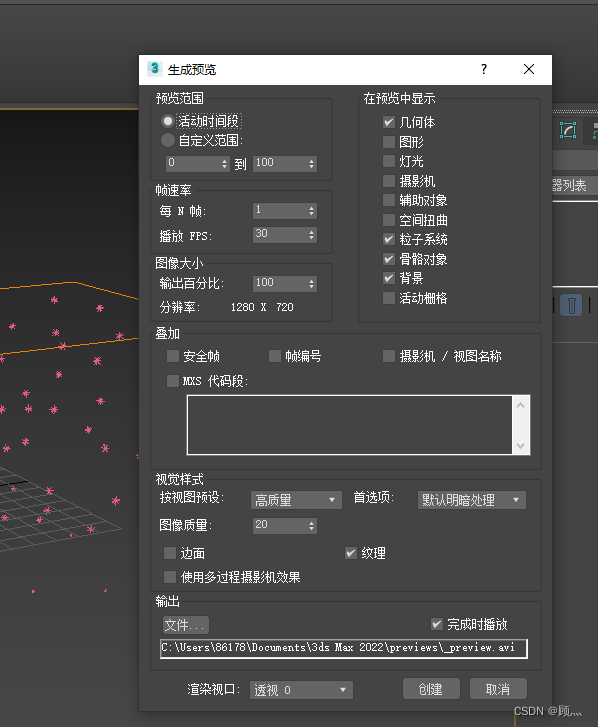
Task: Select the 活动时间段 radio button
Action: coord(167,121)
